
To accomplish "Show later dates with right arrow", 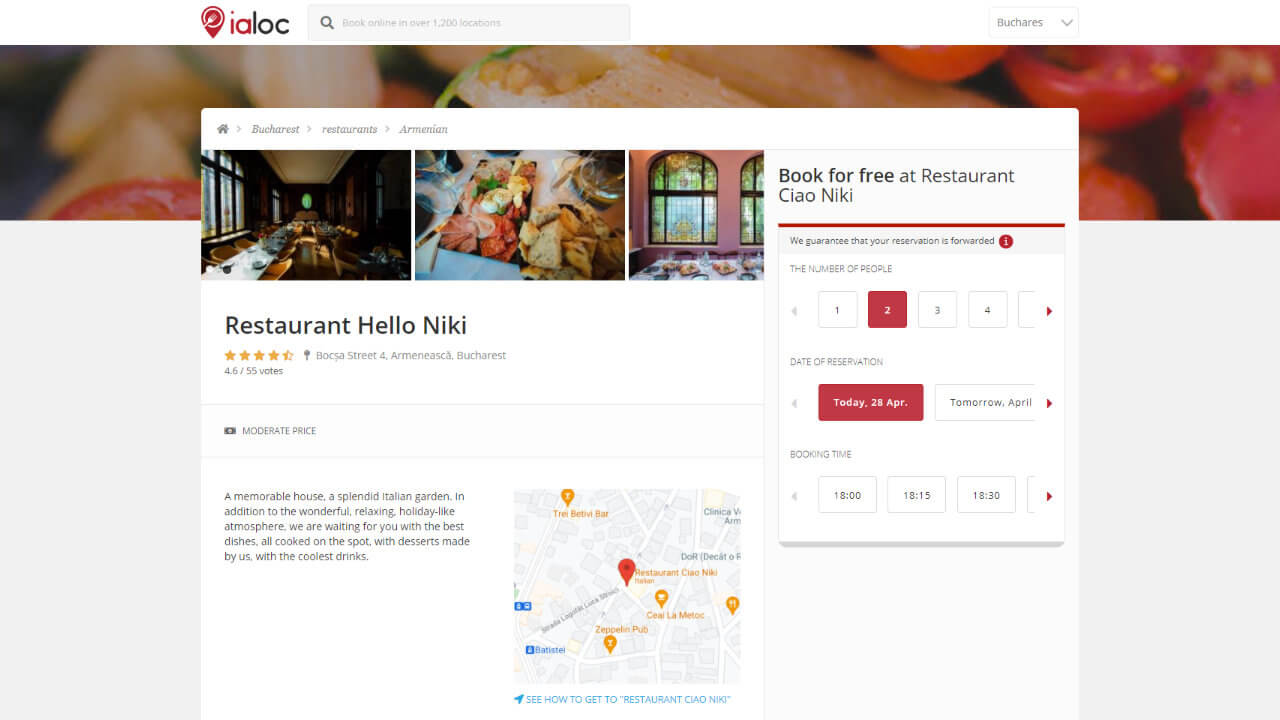I will click(1049, 403).
